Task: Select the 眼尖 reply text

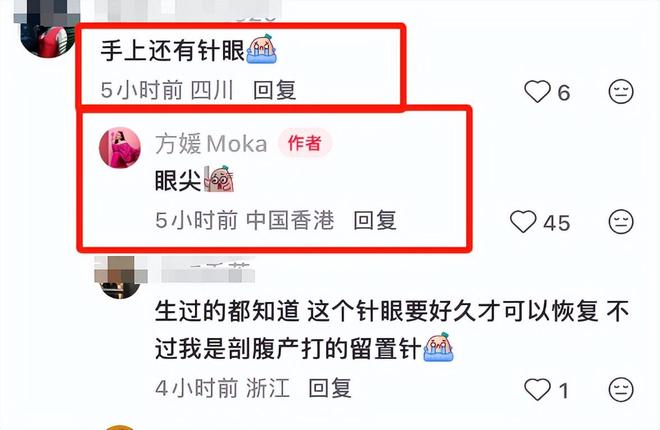Action: tap(178, 181)
